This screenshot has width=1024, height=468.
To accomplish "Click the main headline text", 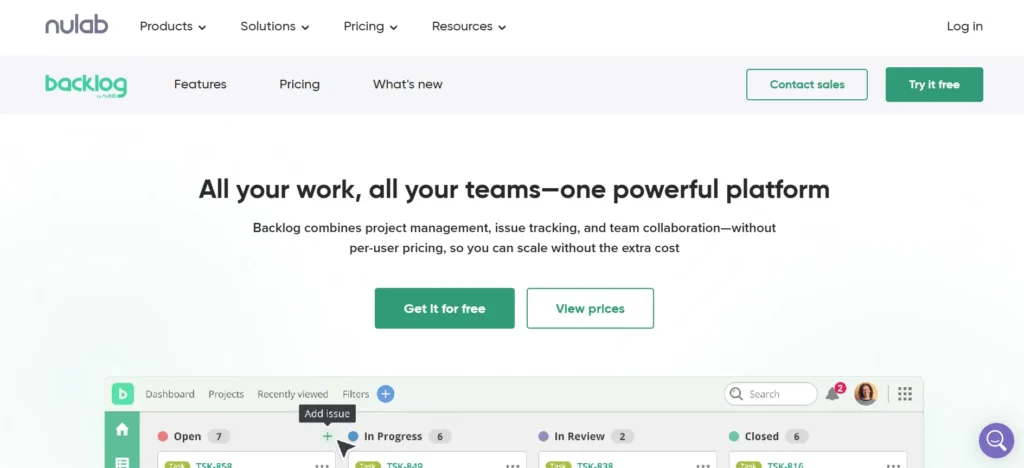I will click(x=514, y=189).
